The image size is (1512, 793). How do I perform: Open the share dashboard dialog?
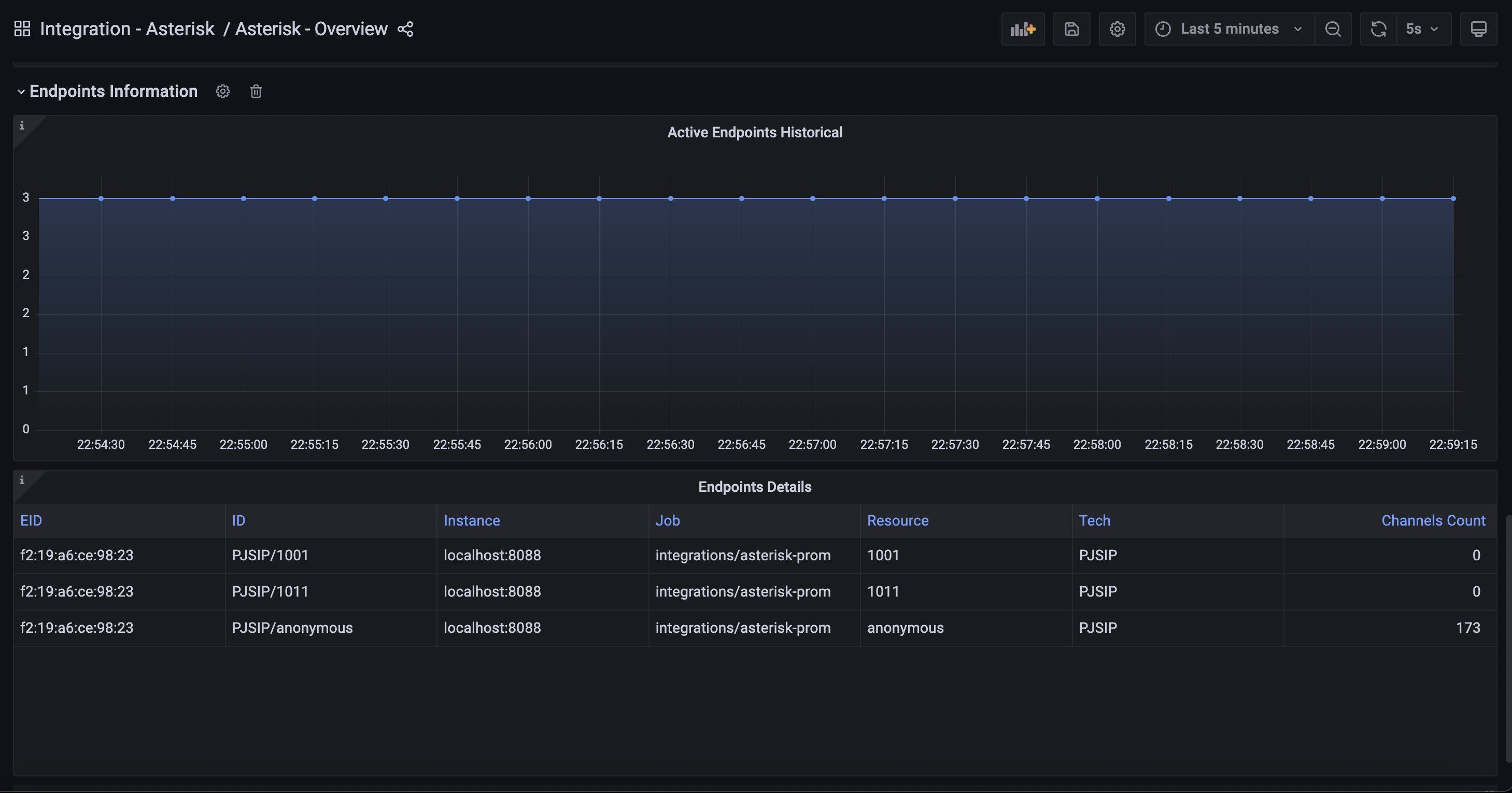(x=404, y=29)
